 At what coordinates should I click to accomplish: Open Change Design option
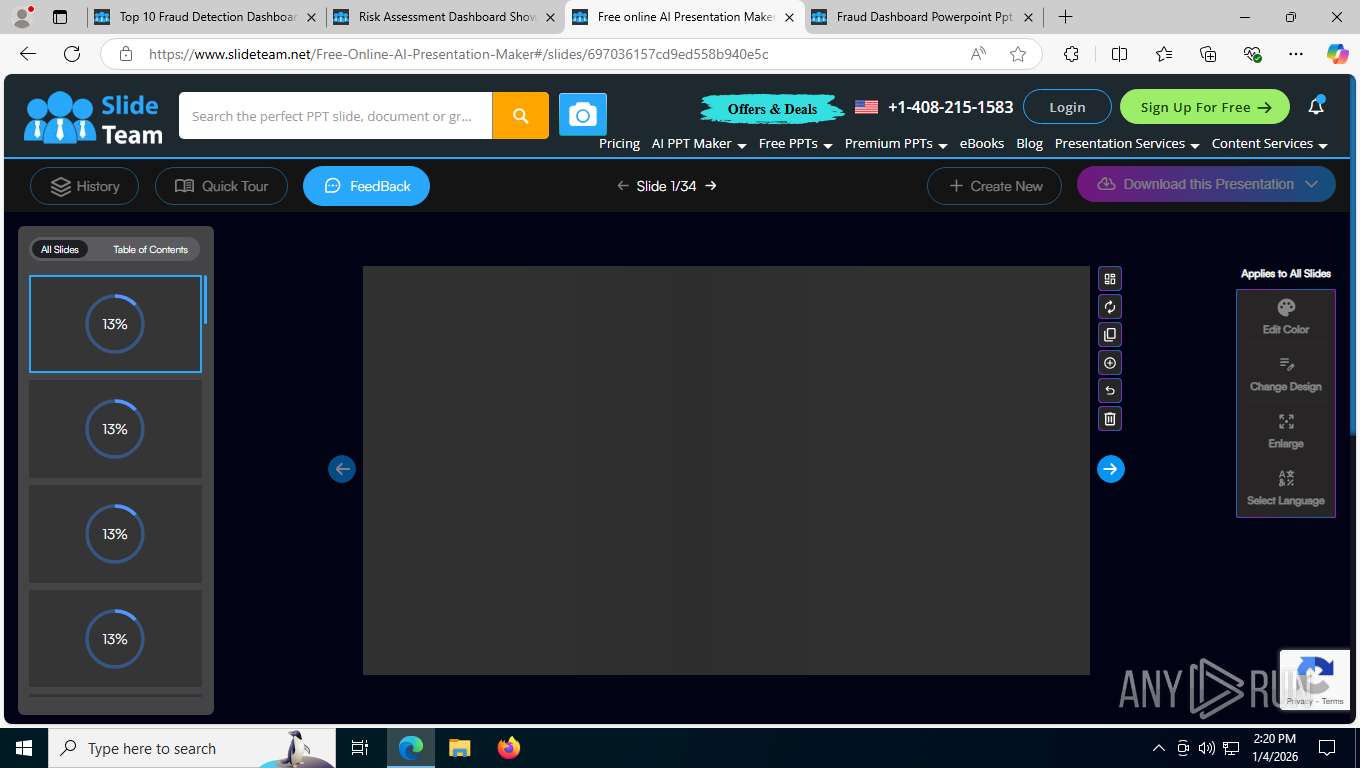pos(1286,374)
